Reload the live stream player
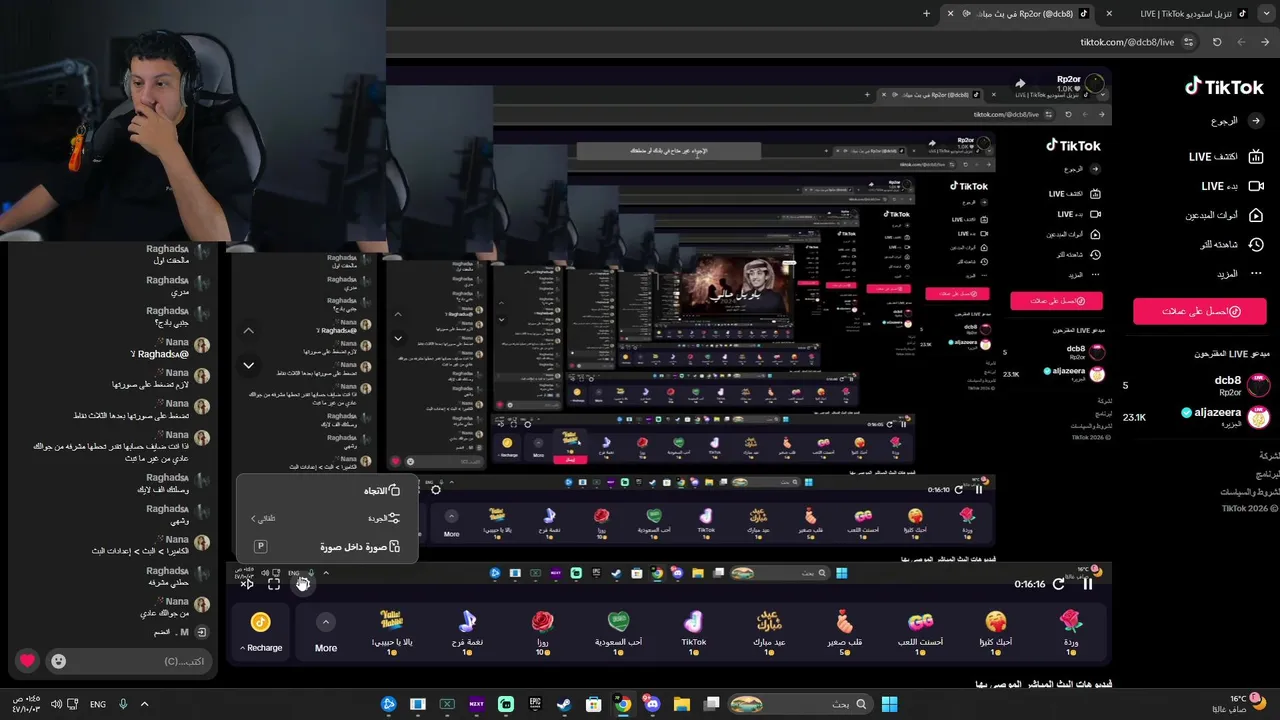1280x720 pixels. [1059, 584]
